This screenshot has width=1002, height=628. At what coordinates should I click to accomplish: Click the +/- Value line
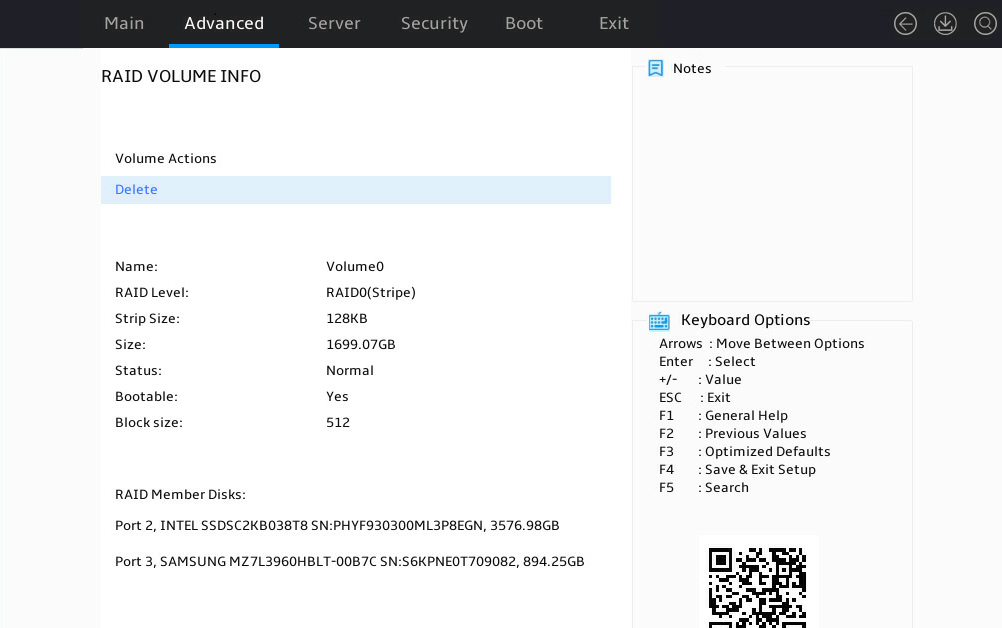700,379
